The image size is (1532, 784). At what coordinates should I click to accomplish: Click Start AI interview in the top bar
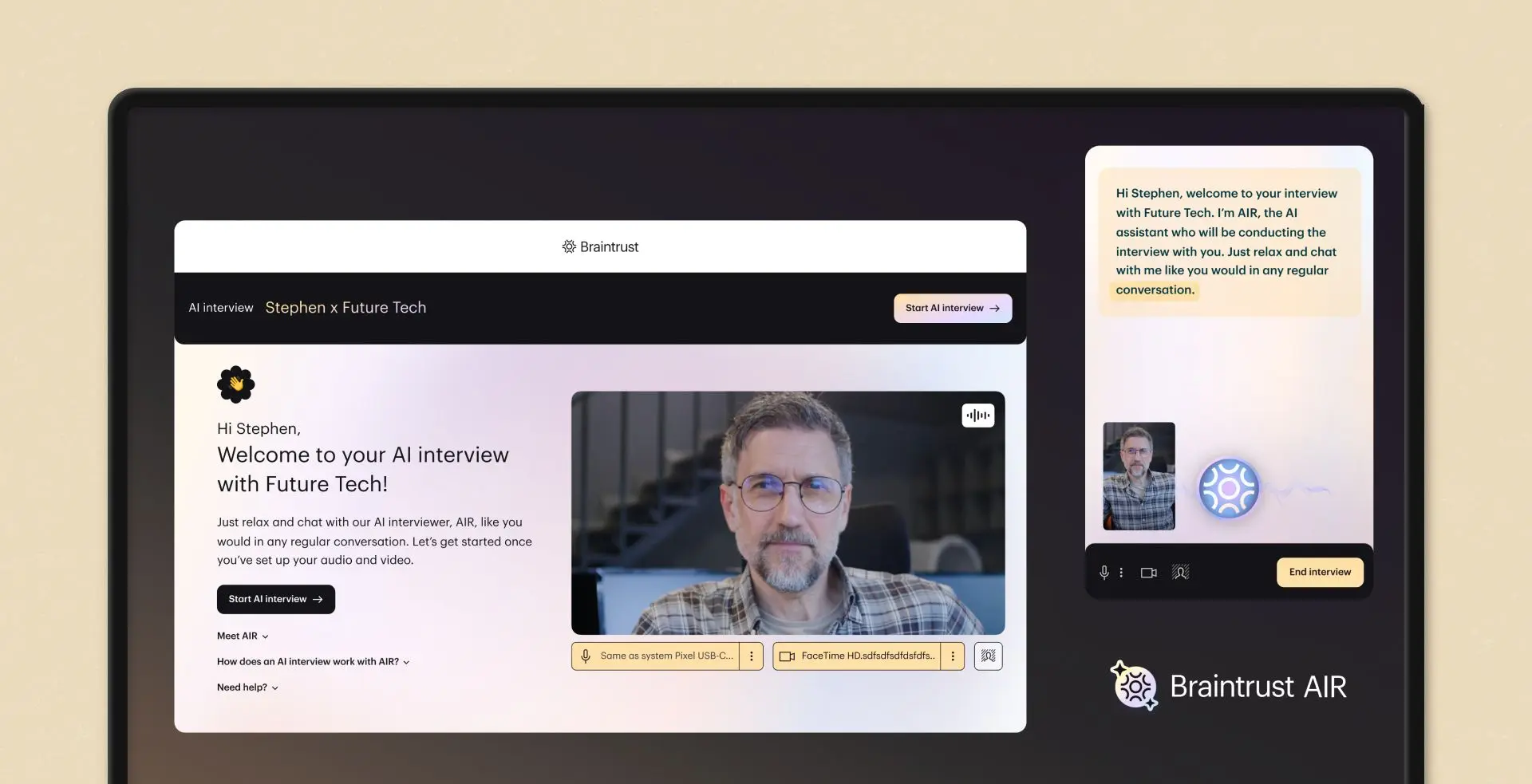coord(953,308)
